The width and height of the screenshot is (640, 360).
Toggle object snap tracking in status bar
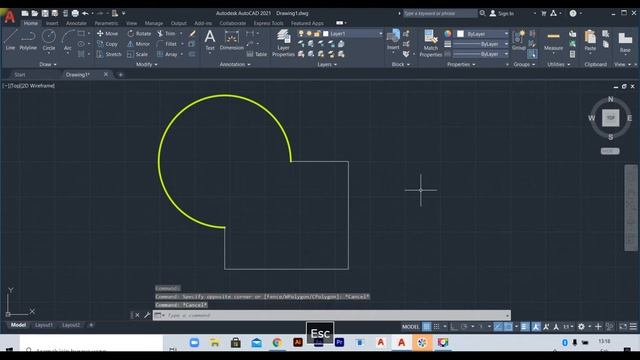point(498,327)
